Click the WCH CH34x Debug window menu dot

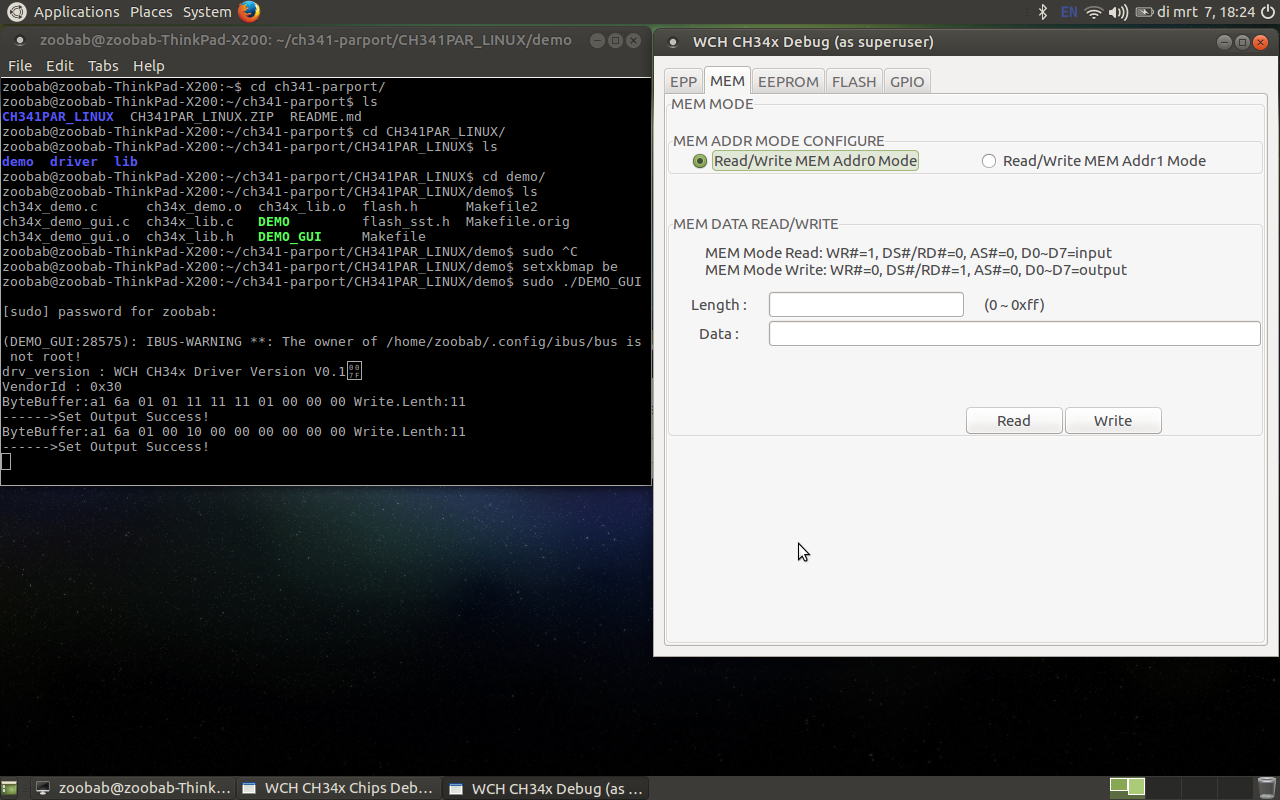click(x=673, y=42)
